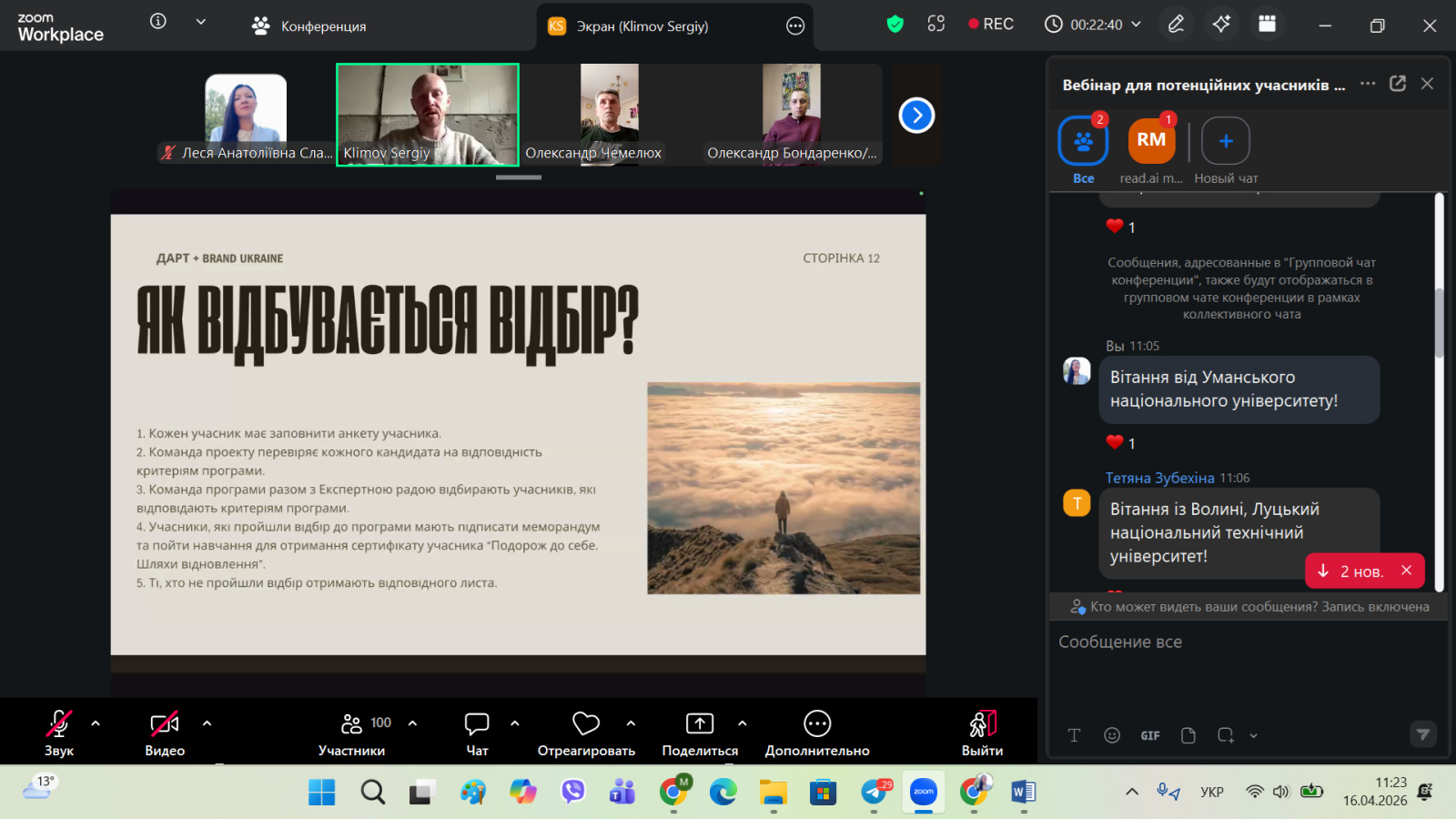Viewport: 1456px width, 819px height.
Task: Expand options arrow next to Поделиться
Action: coord(742,723)
